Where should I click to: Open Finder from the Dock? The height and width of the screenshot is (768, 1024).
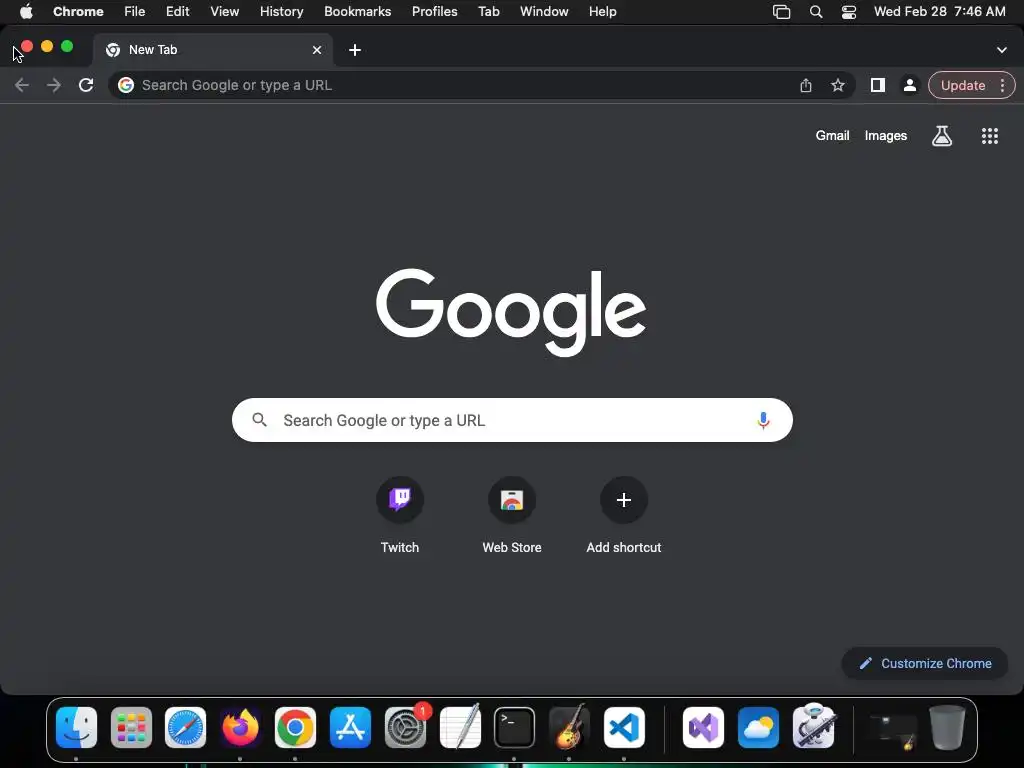pyautogui.click(x=76, y=728)
